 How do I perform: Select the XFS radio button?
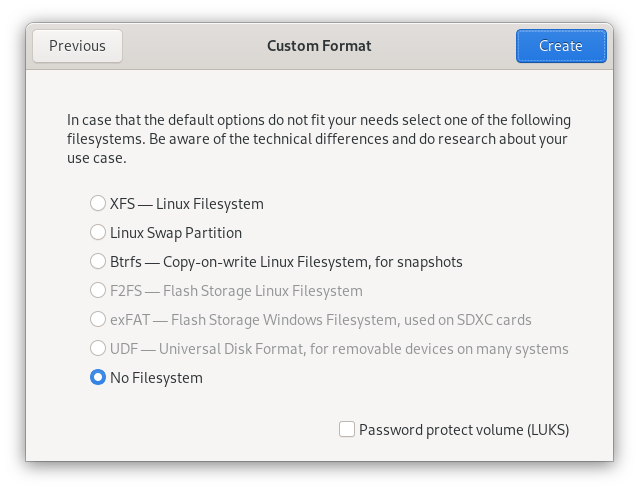coord(98,204)
